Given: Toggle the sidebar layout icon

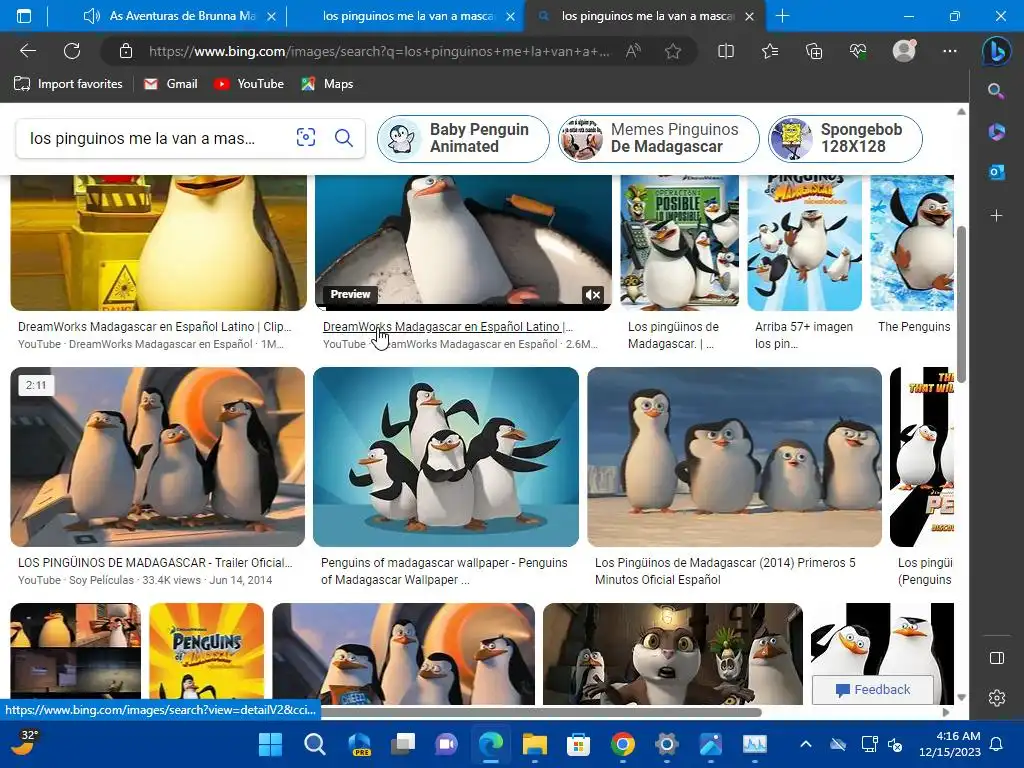Looking at the screenshot, I should 997,658.
